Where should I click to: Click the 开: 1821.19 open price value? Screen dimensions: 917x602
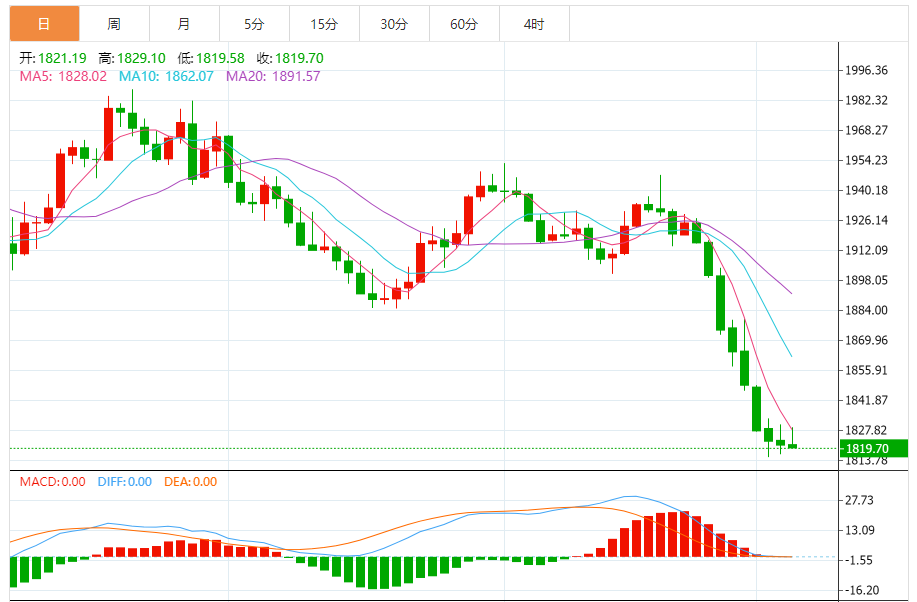click(53, 58)
